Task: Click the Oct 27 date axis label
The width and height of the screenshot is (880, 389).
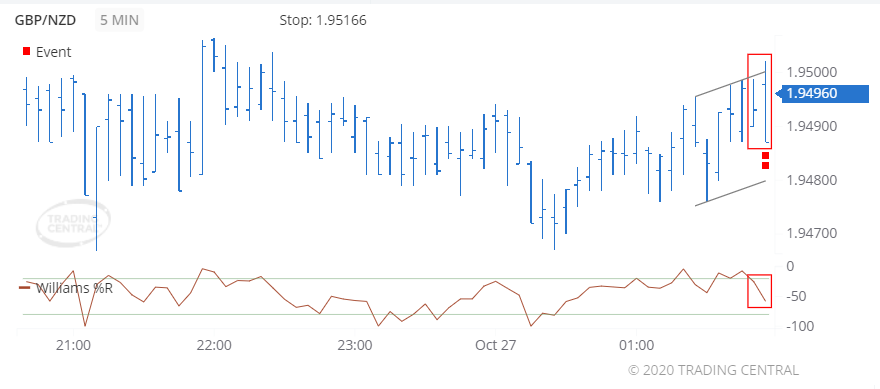Action: click(x=495, y=345)
